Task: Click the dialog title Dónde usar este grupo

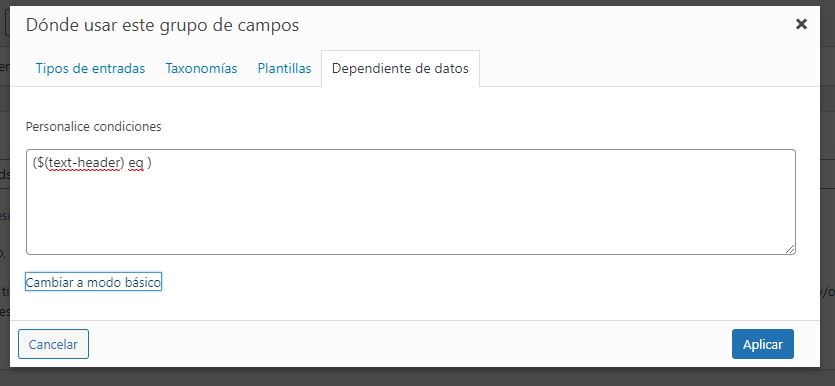Action: [162, 25]
